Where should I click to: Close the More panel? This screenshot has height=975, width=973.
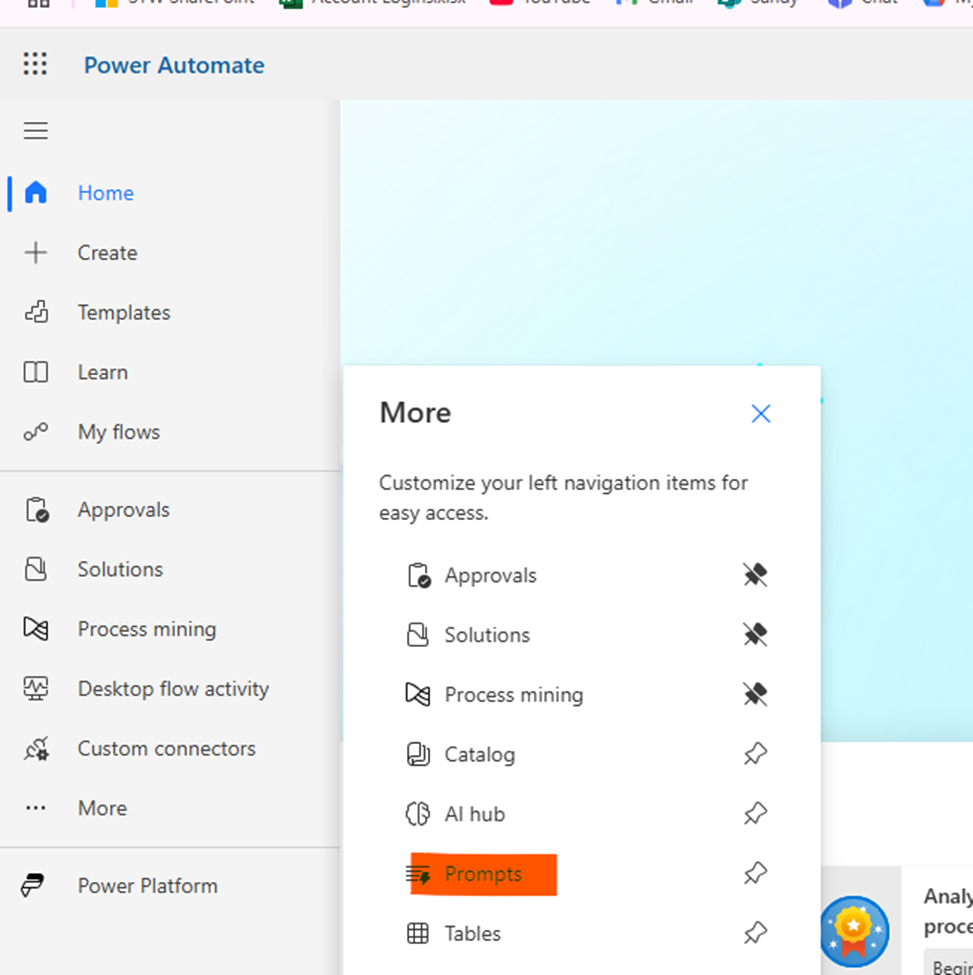pos(761,413)
